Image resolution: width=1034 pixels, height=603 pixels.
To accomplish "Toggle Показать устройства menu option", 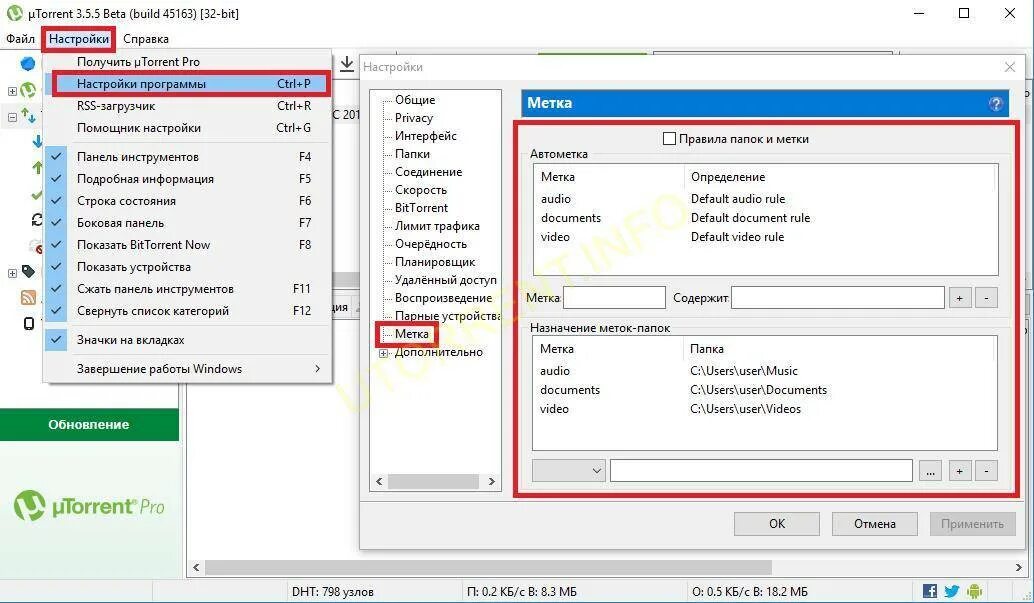I will click(189, 267).
